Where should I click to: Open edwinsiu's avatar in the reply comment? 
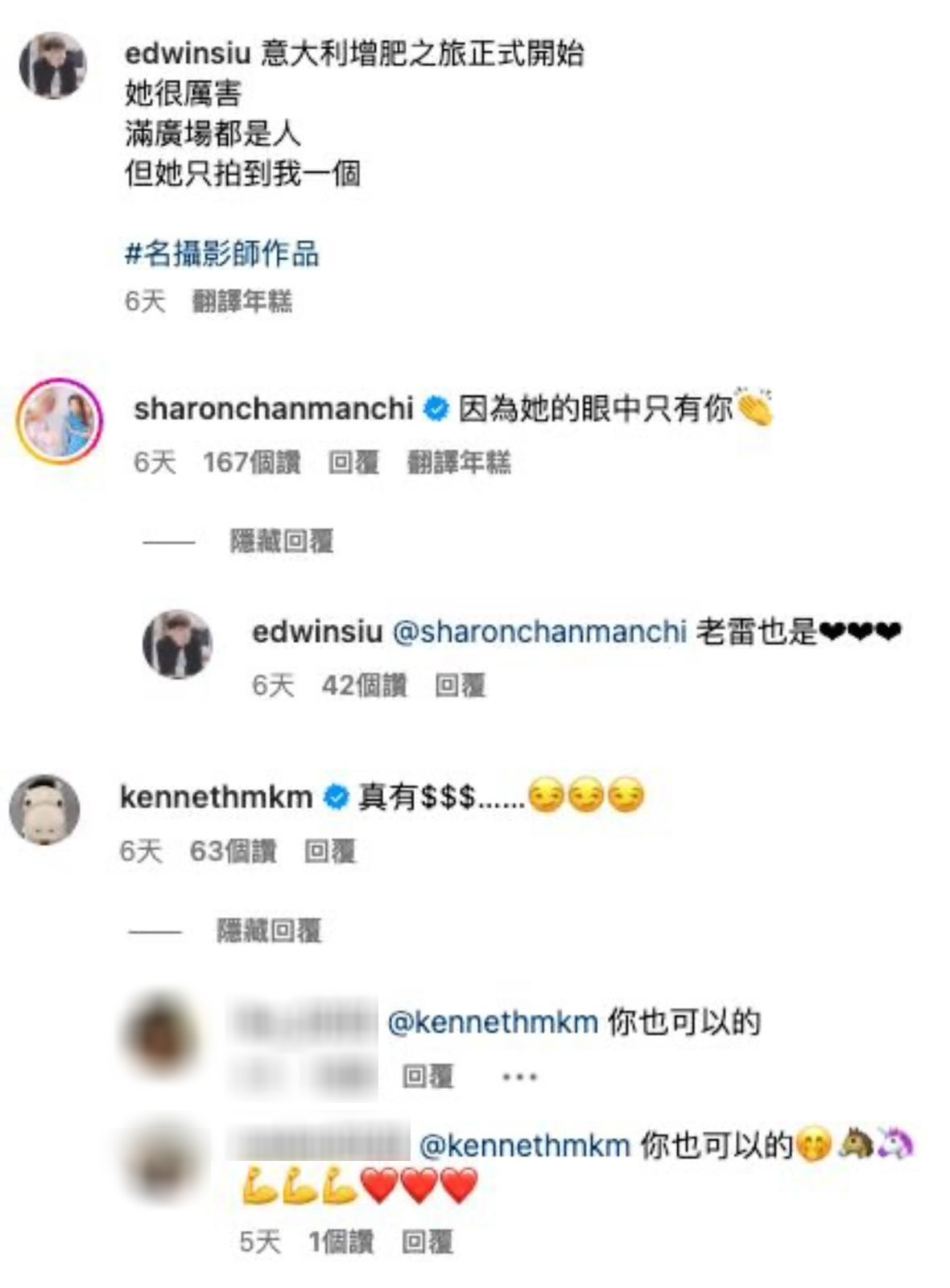pos(177,644)
